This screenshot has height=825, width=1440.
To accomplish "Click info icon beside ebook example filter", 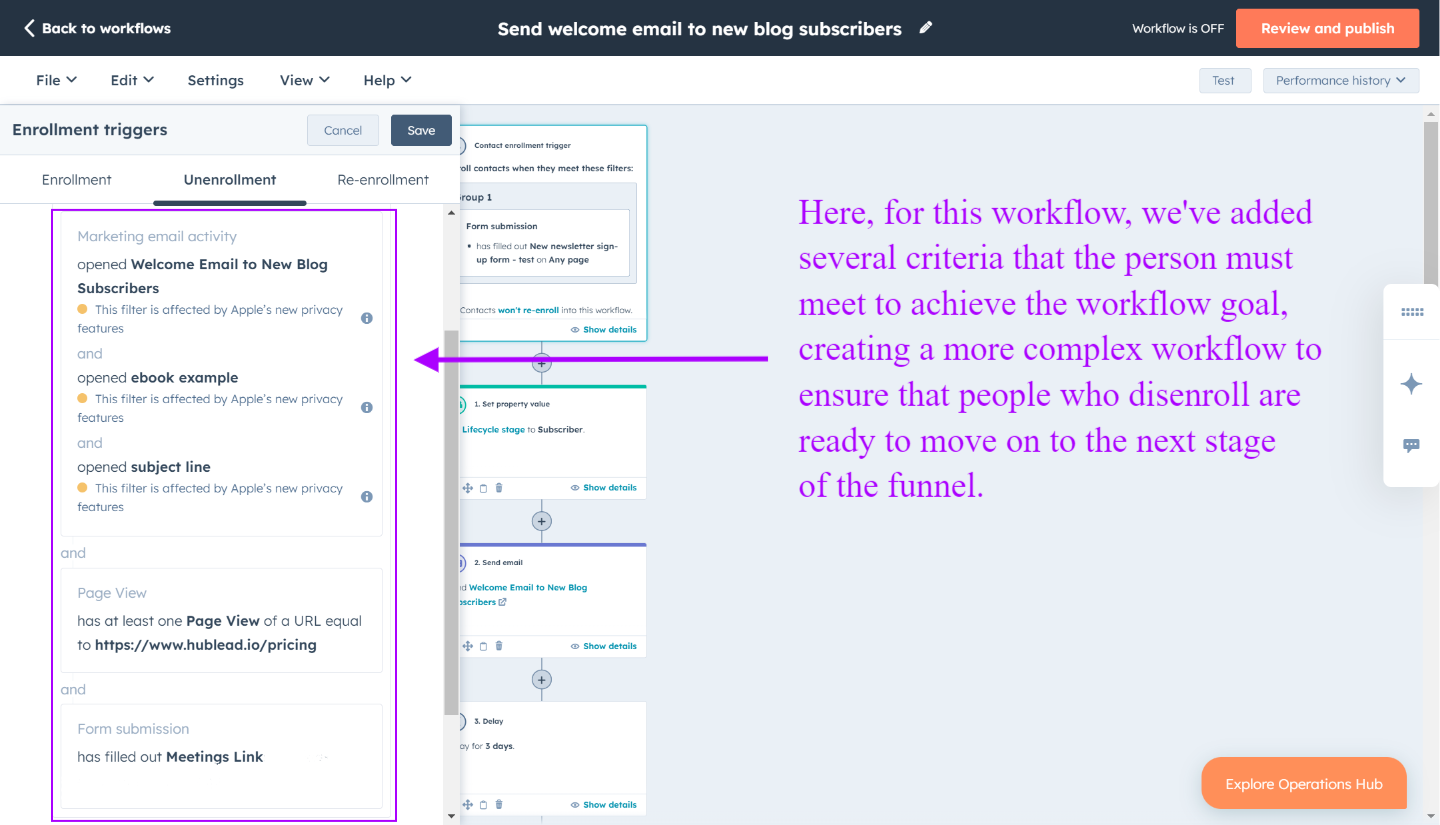I will pos(367,407).
